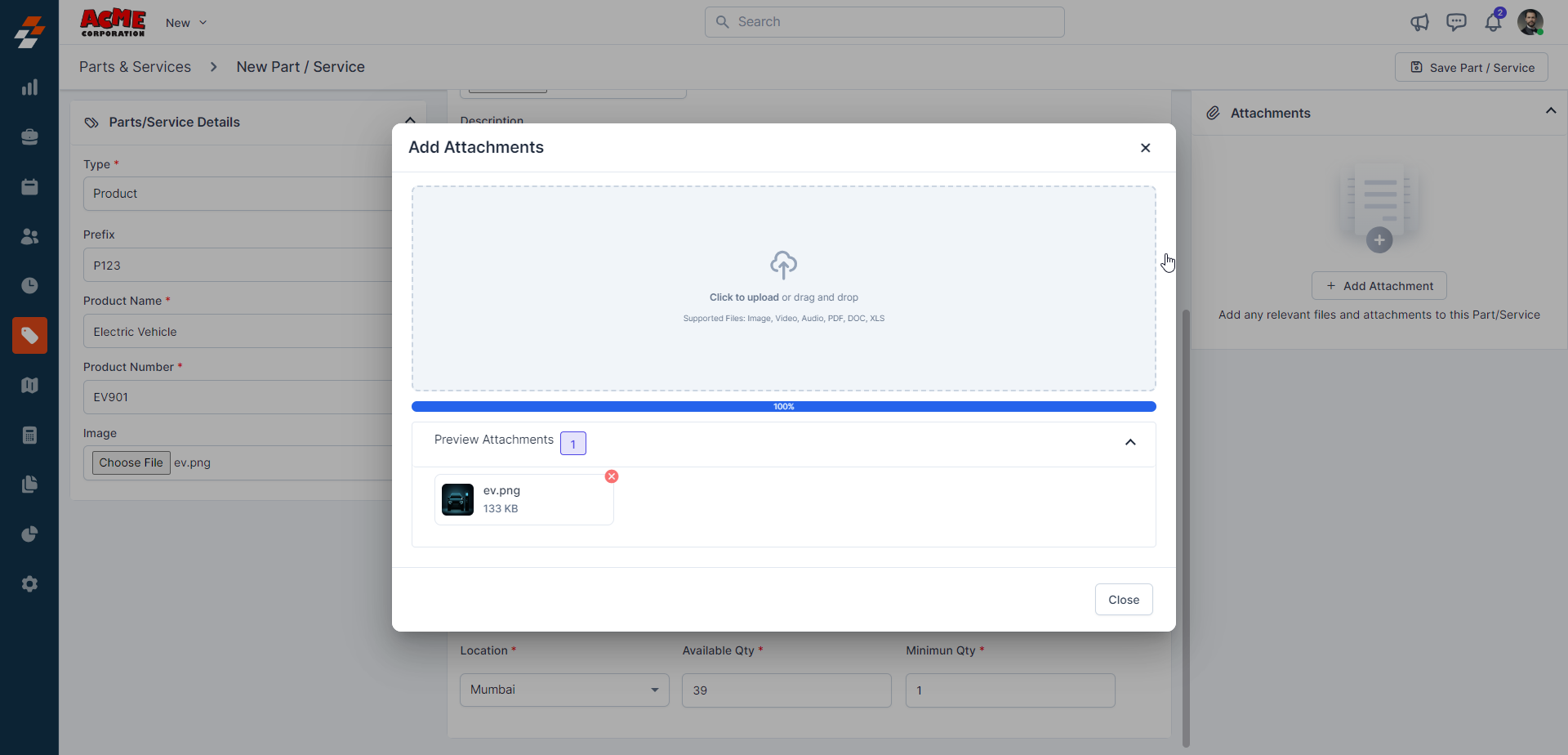Click the attachments count badge 1

tap(573, 444)
